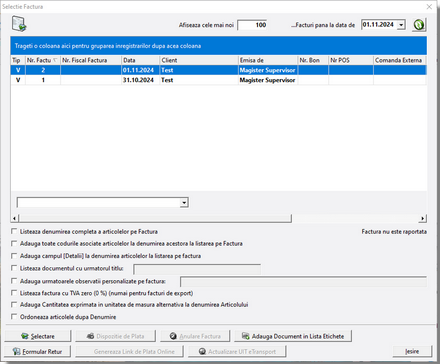Click the right arrow of horizontal scrollbar
Image resolution: width=440 pixels, height=364 pixels.
[x=423, y=218]
